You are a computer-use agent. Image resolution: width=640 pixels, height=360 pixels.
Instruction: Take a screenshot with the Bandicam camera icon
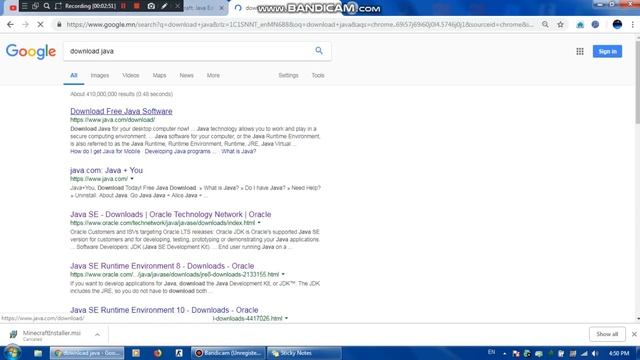tap(151, 6)
